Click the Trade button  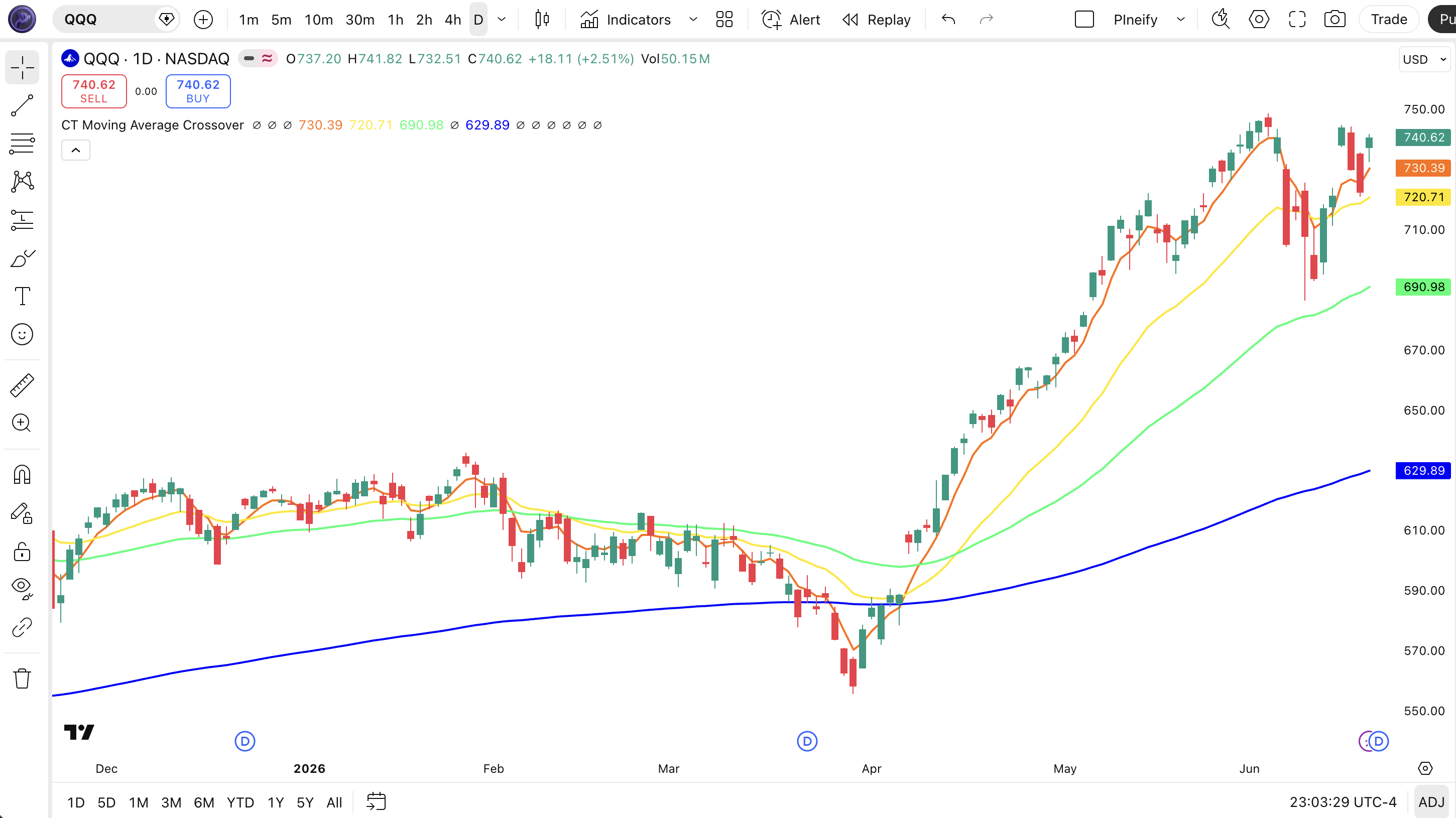(1389, 19)
